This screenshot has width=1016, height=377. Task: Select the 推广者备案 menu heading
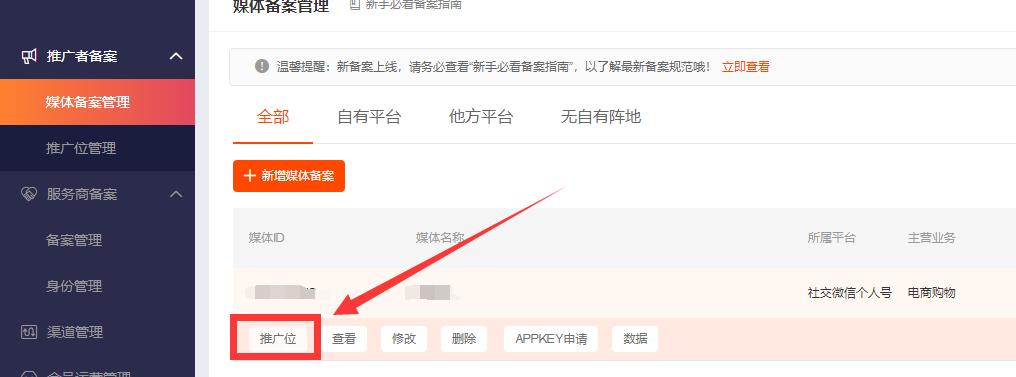tap(82, 56)
